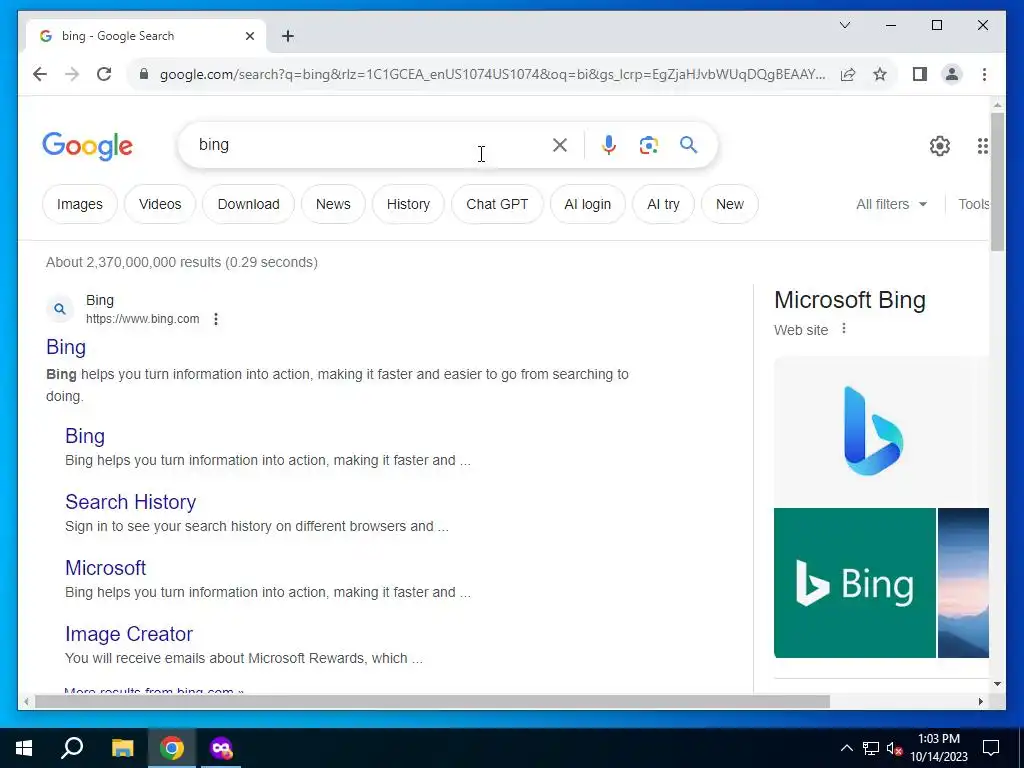Open Windows taskbar search

click(72, 748)
